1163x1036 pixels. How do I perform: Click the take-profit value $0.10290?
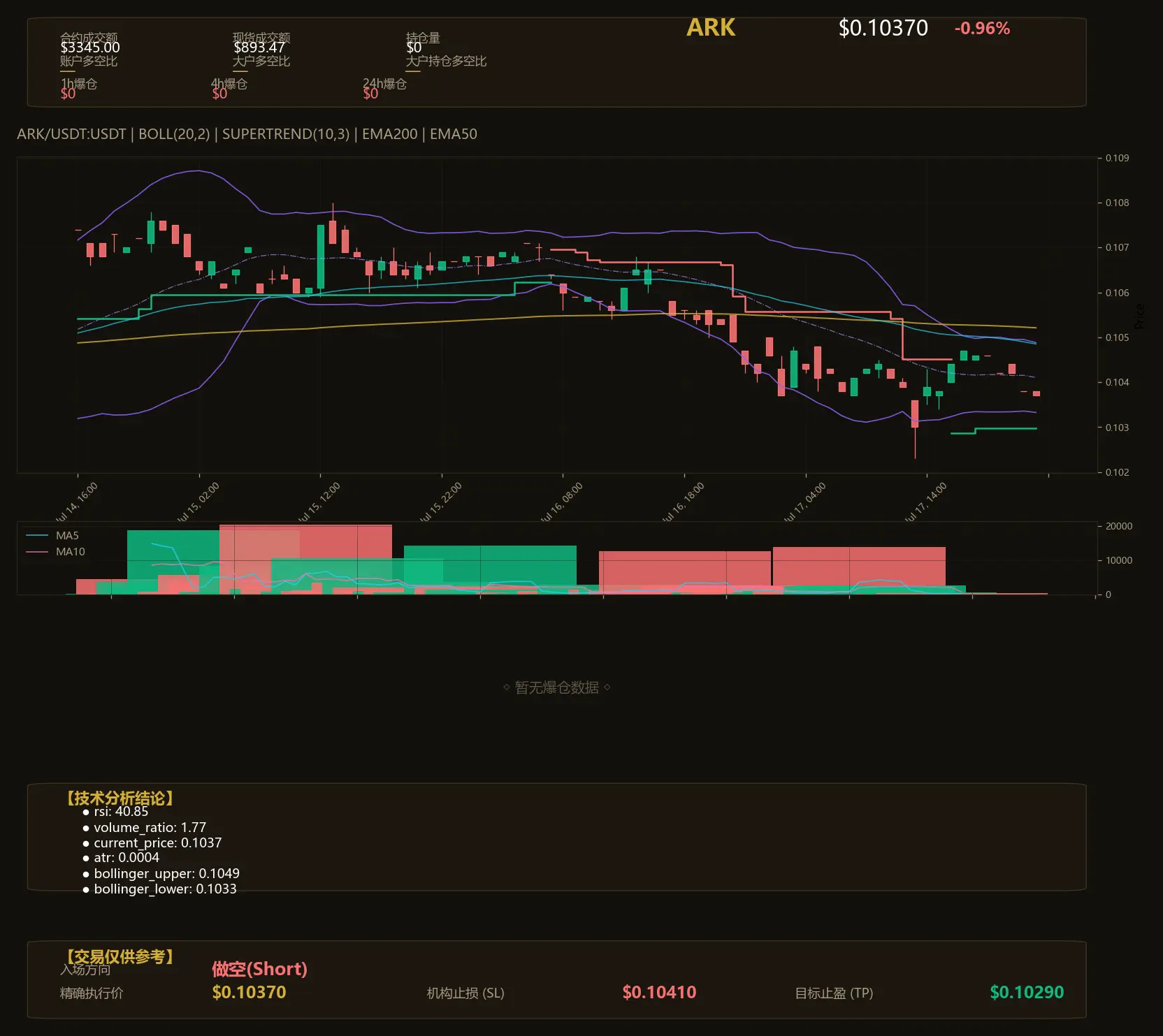1027,992
